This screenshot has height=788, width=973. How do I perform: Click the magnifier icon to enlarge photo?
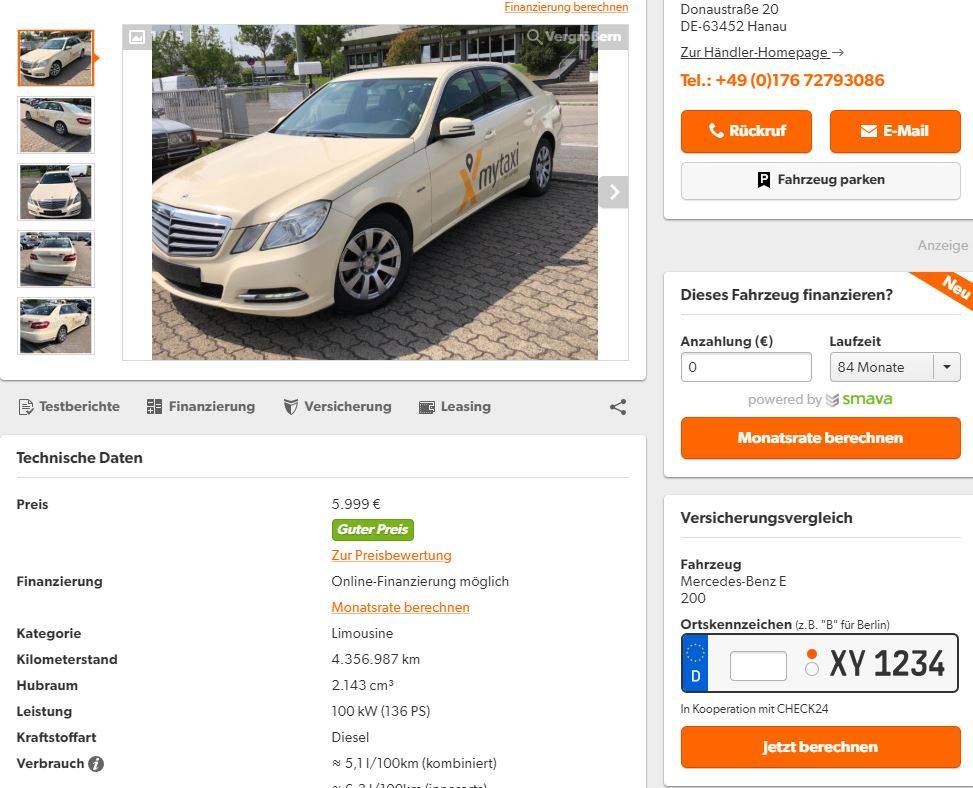pyautogui.click(x=535, y=37)
